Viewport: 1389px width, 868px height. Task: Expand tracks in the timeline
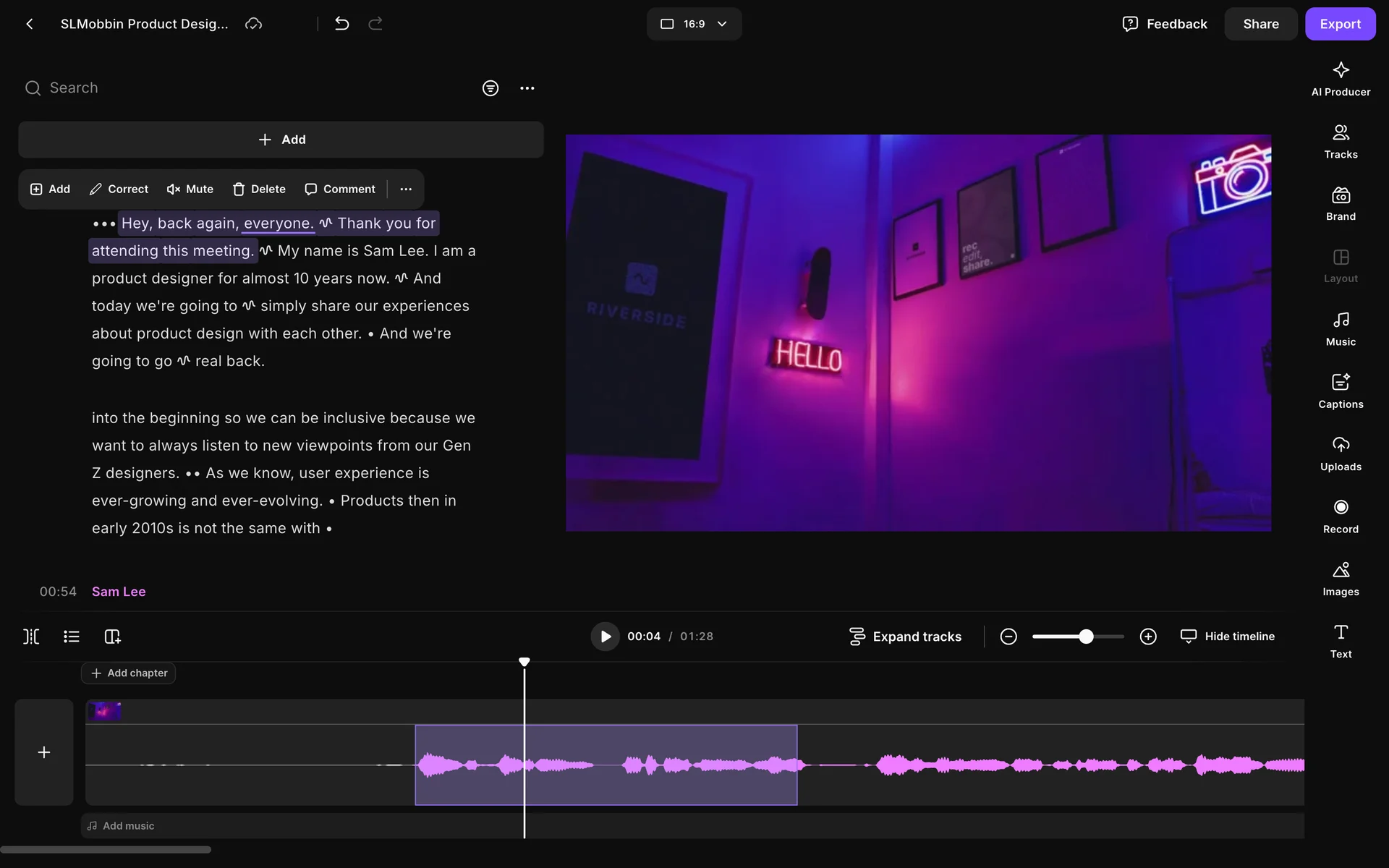[x=905, y=637]
